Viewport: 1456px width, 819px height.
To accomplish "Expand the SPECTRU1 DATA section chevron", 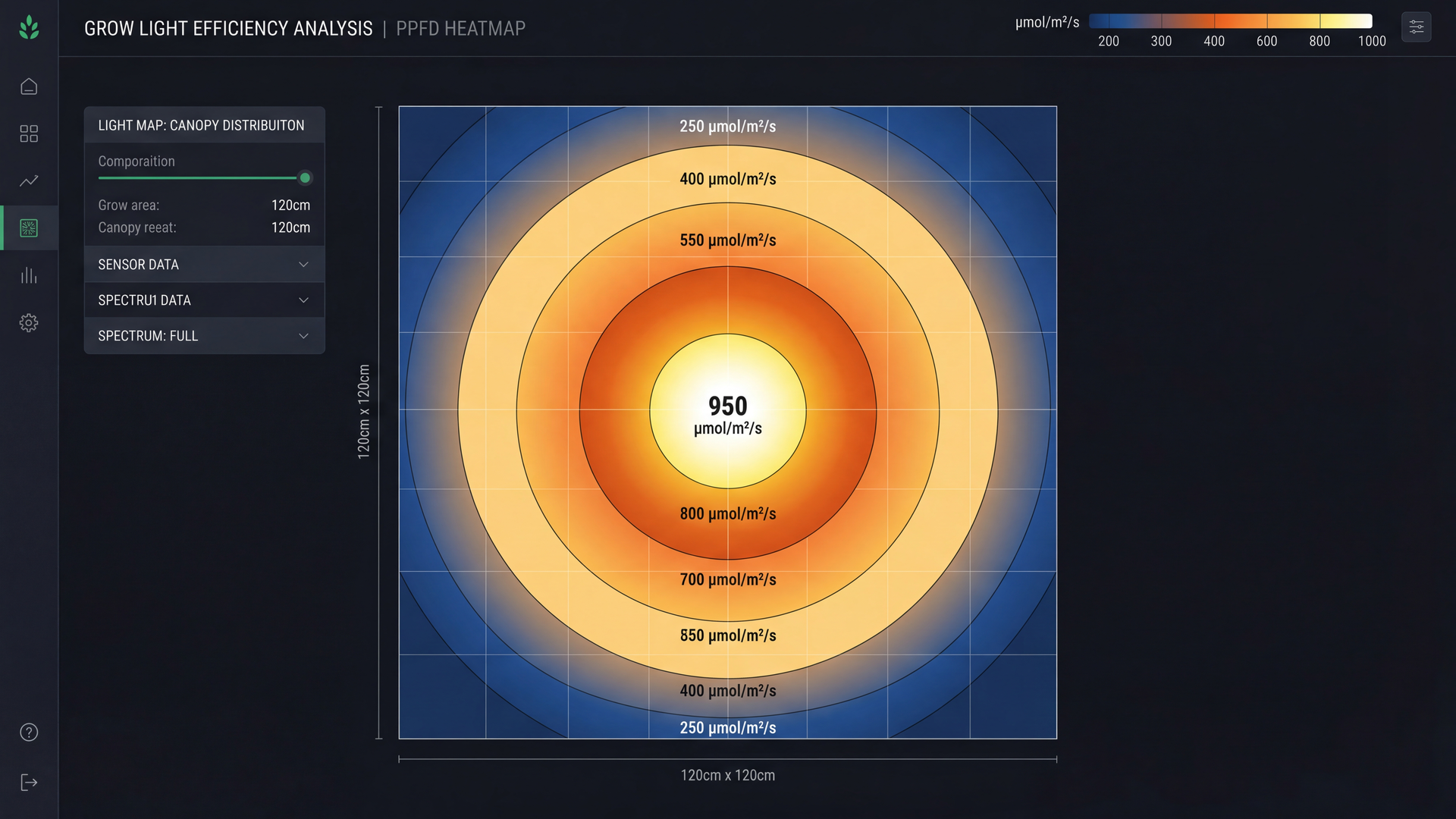I will [x=303, y=300].
